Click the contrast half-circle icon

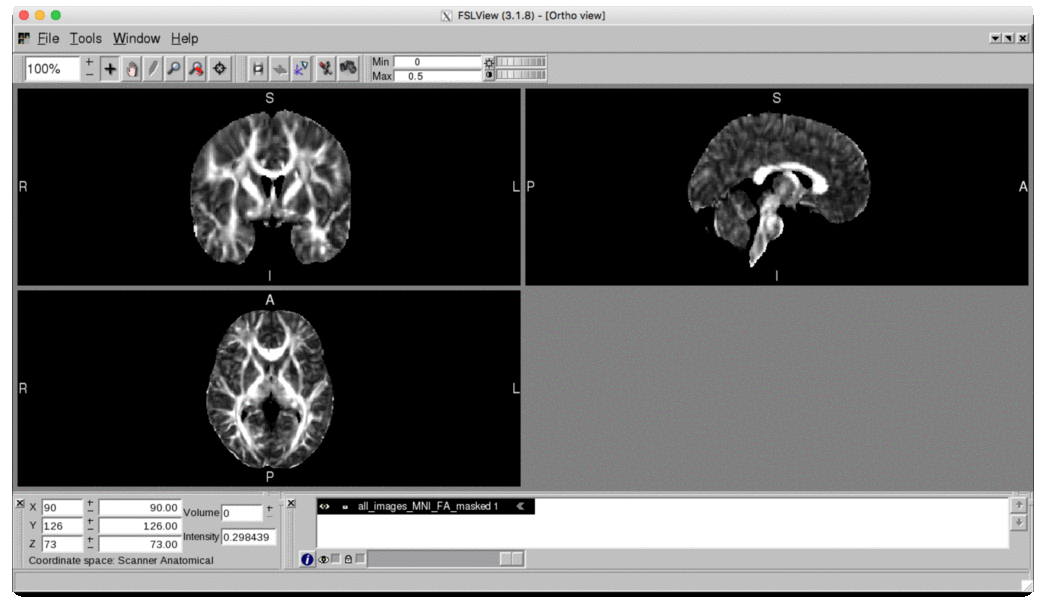click(489, 75)
